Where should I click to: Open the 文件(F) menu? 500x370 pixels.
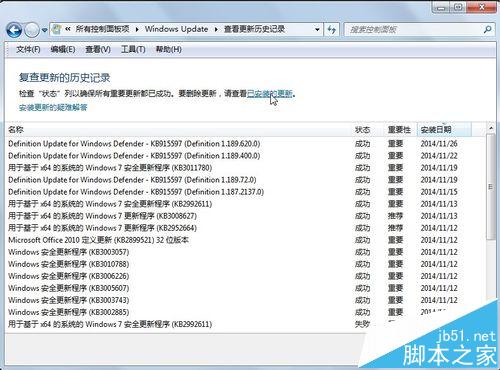28,49
